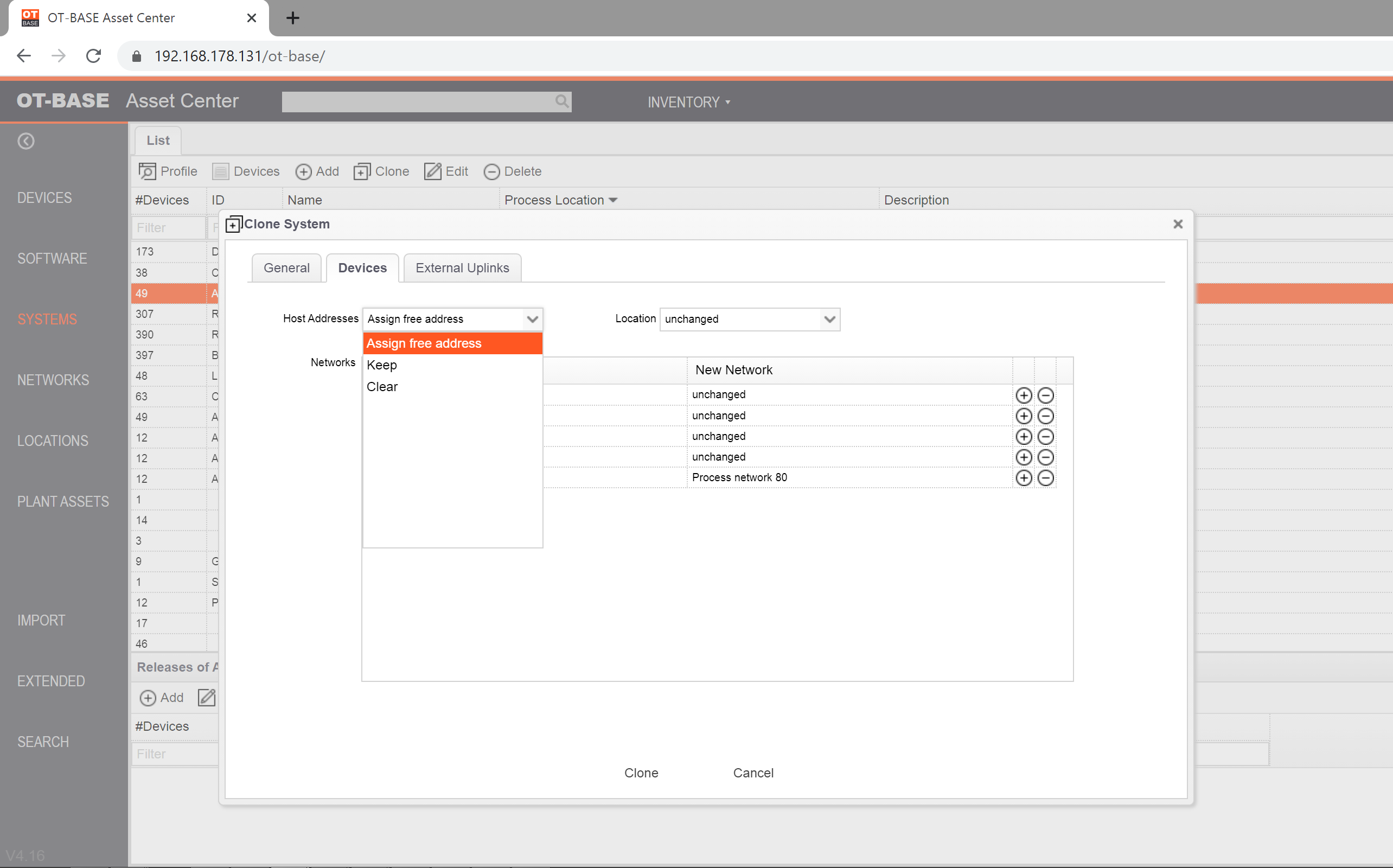Click the plus icon in the Process network 80 row

point(1024,477)
